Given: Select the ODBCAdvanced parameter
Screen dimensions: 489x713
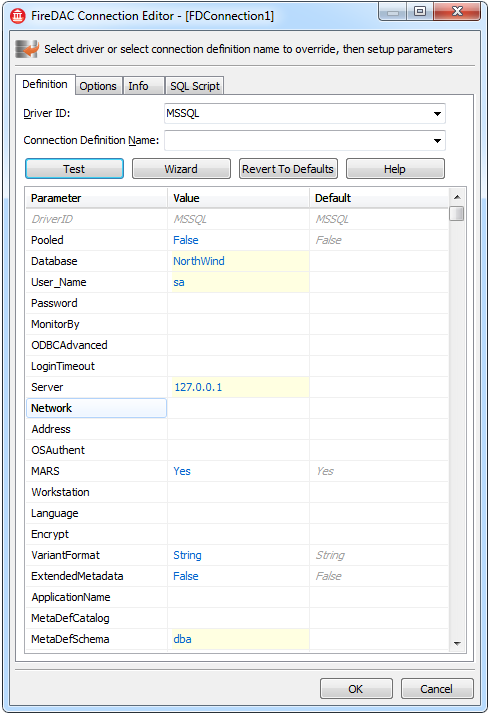Looking at the screenshot, I should coord(96,345).
